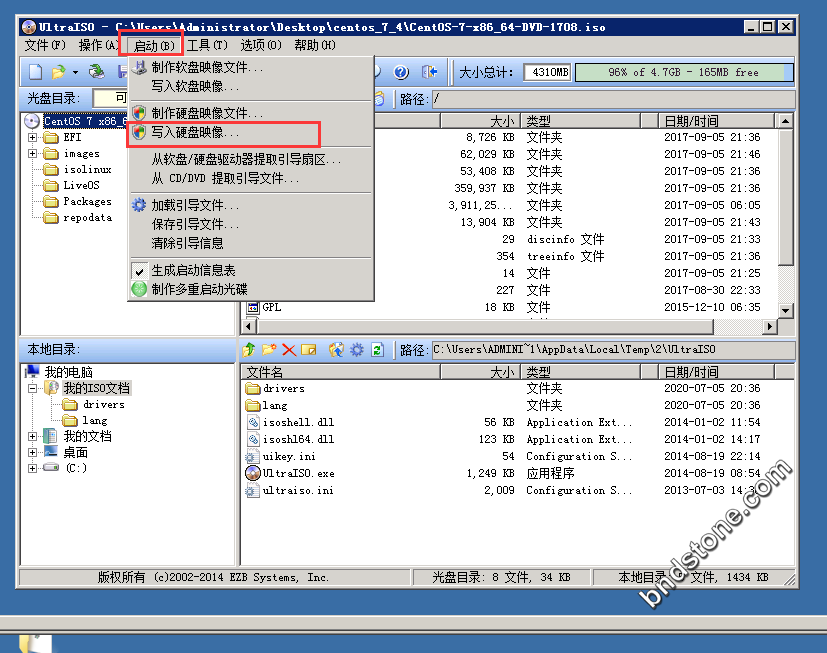Image resolution: width=827 pixels, height=653 pixels.
Task: Click the image list horizontal scroll-left arrow
Action: pos(248,327)
